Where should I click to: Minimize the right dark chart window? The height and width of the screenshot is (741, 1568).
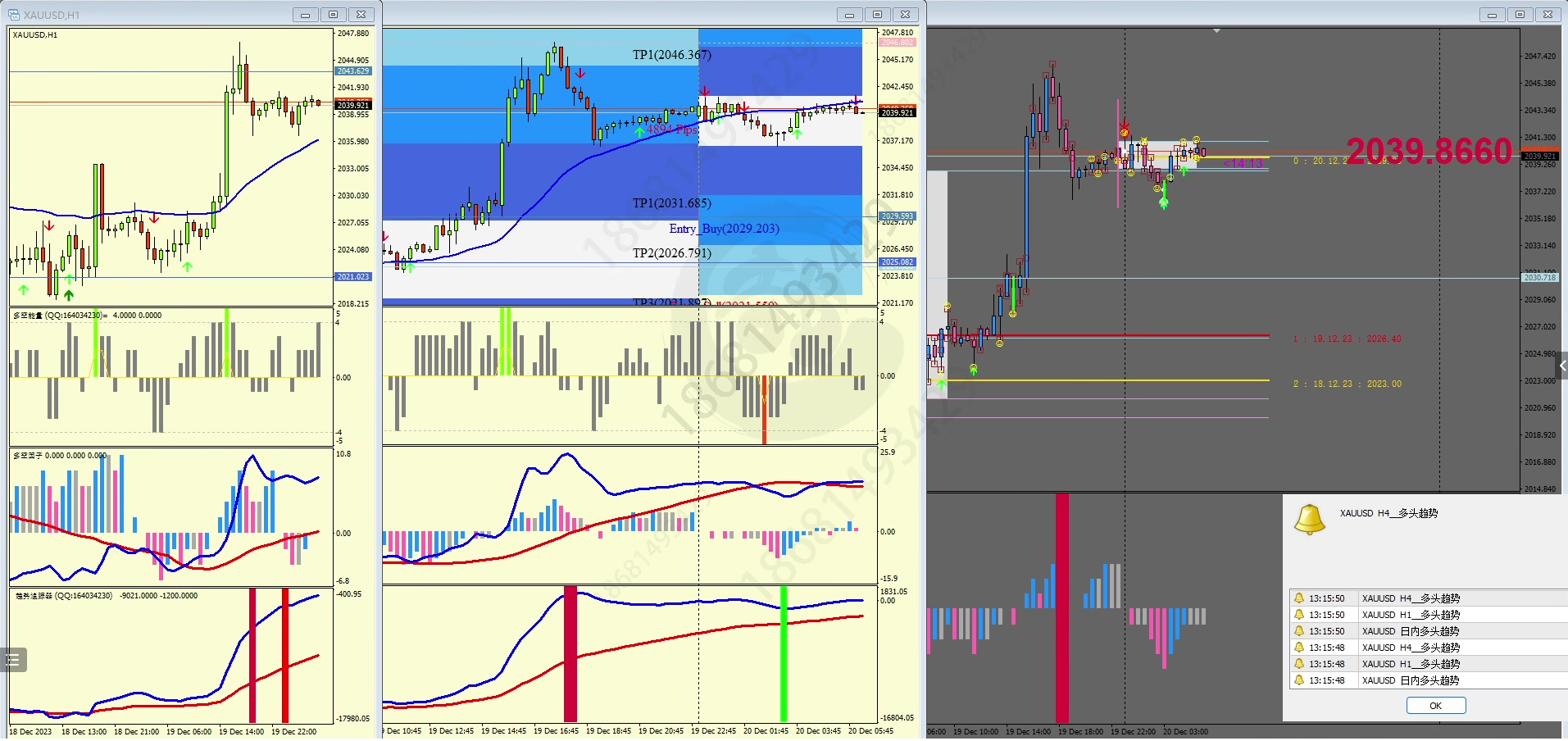pyautogui.click(x=1492, y=15)
